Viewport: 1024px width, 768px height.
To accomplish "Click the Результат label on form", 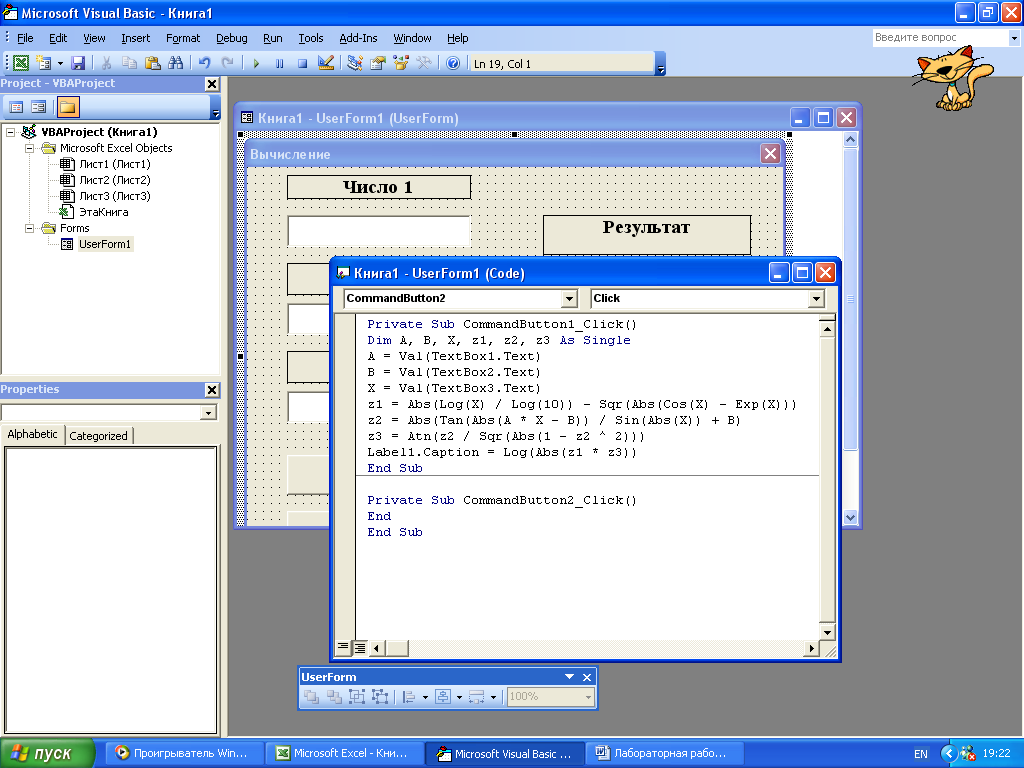I will point(647,234).
